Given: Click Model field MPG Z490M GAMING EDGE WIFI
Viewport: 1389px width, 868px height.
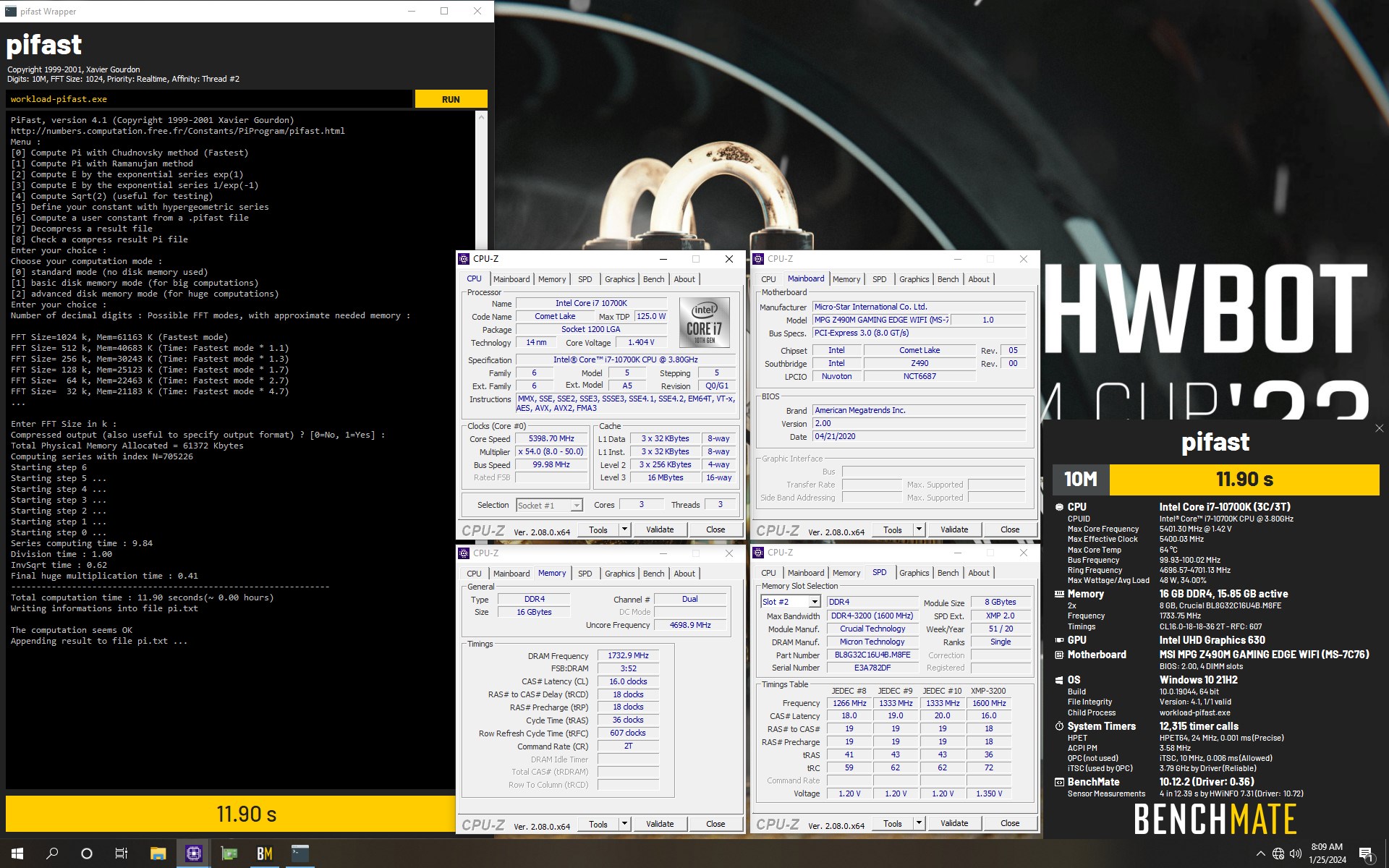Looking at the screenshot, I should tap(881, 320).
